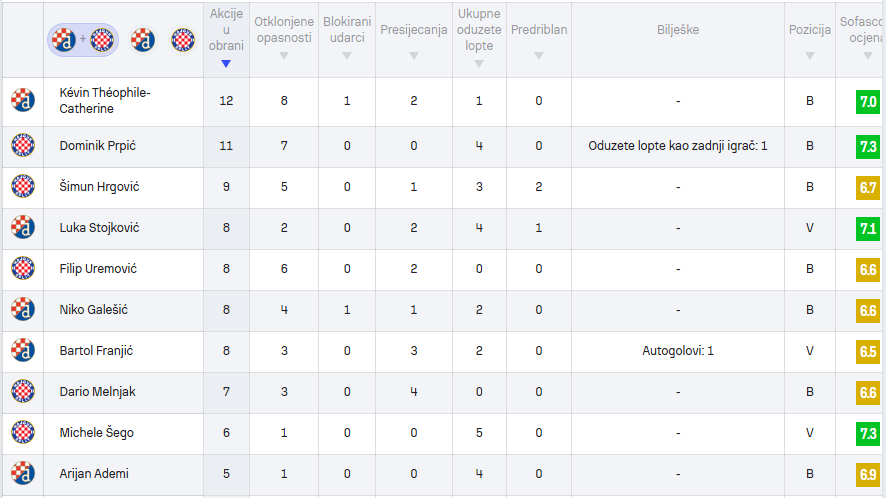Click Dinamo crest beside Luka Stojković
Image resolution: width=886 pixels, height=498 pixels.
[23, 227]
